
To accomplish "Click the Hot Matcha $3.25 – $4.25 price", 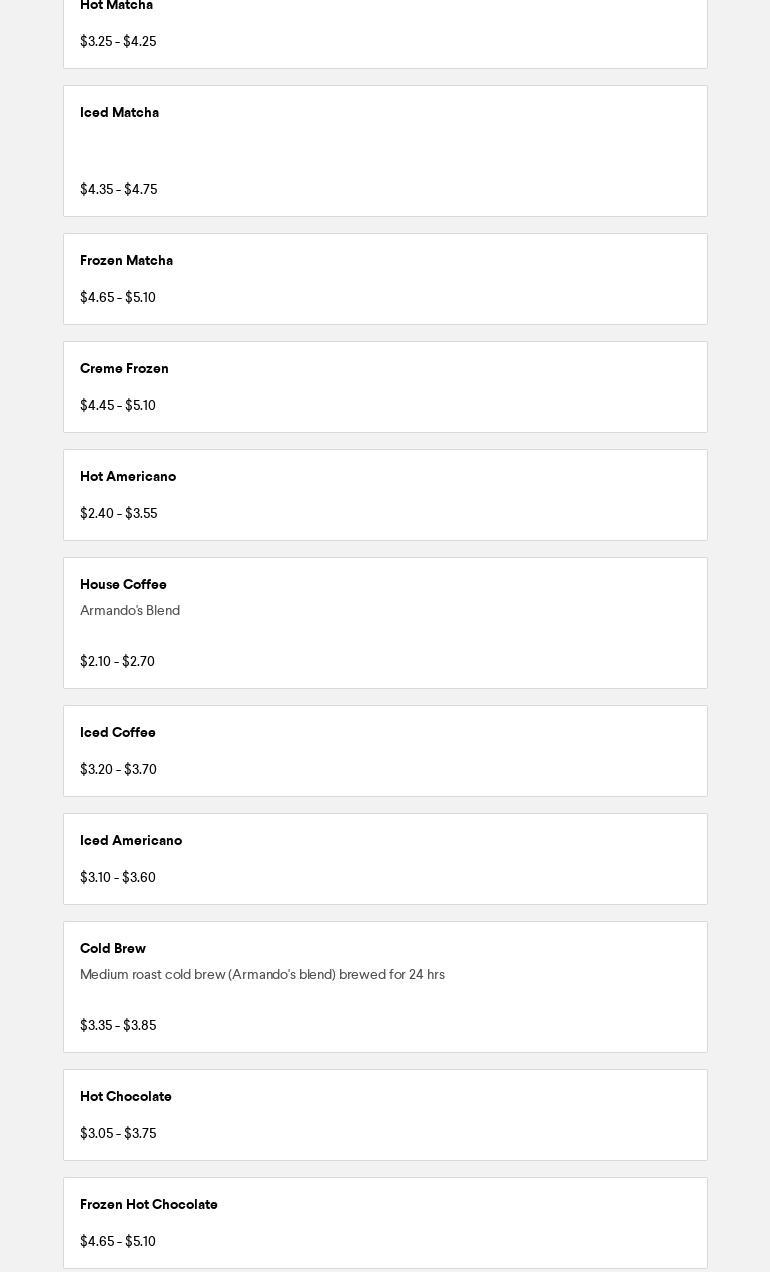I will click(x=118, y=42).
